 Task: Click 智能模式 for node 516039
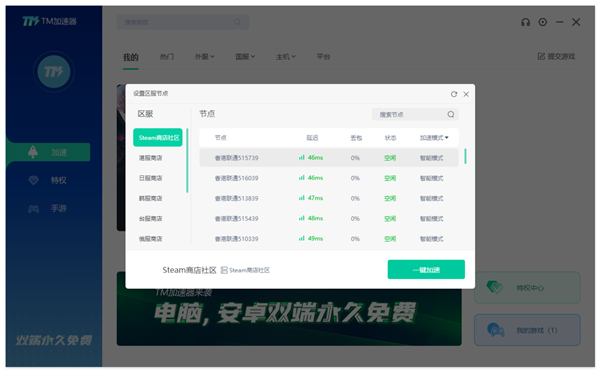(432, 178)
